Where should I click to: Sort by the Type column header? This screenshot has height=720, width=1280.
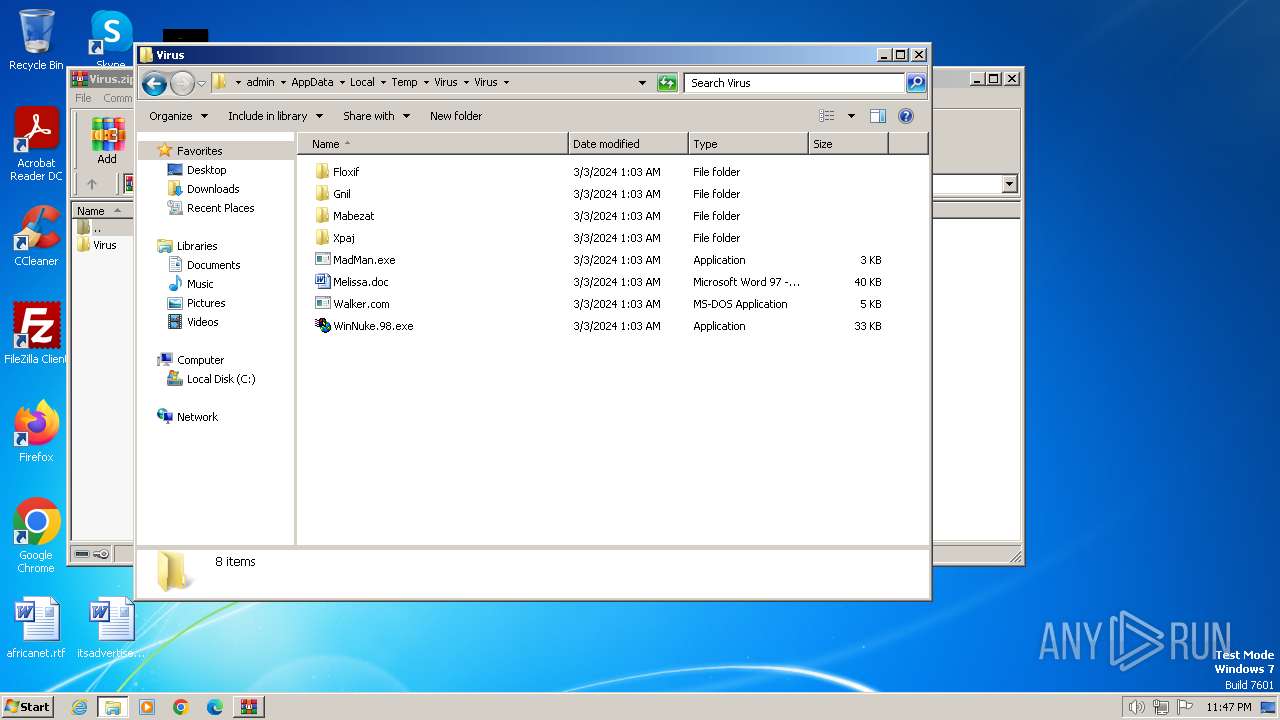(x=748, y=144)
